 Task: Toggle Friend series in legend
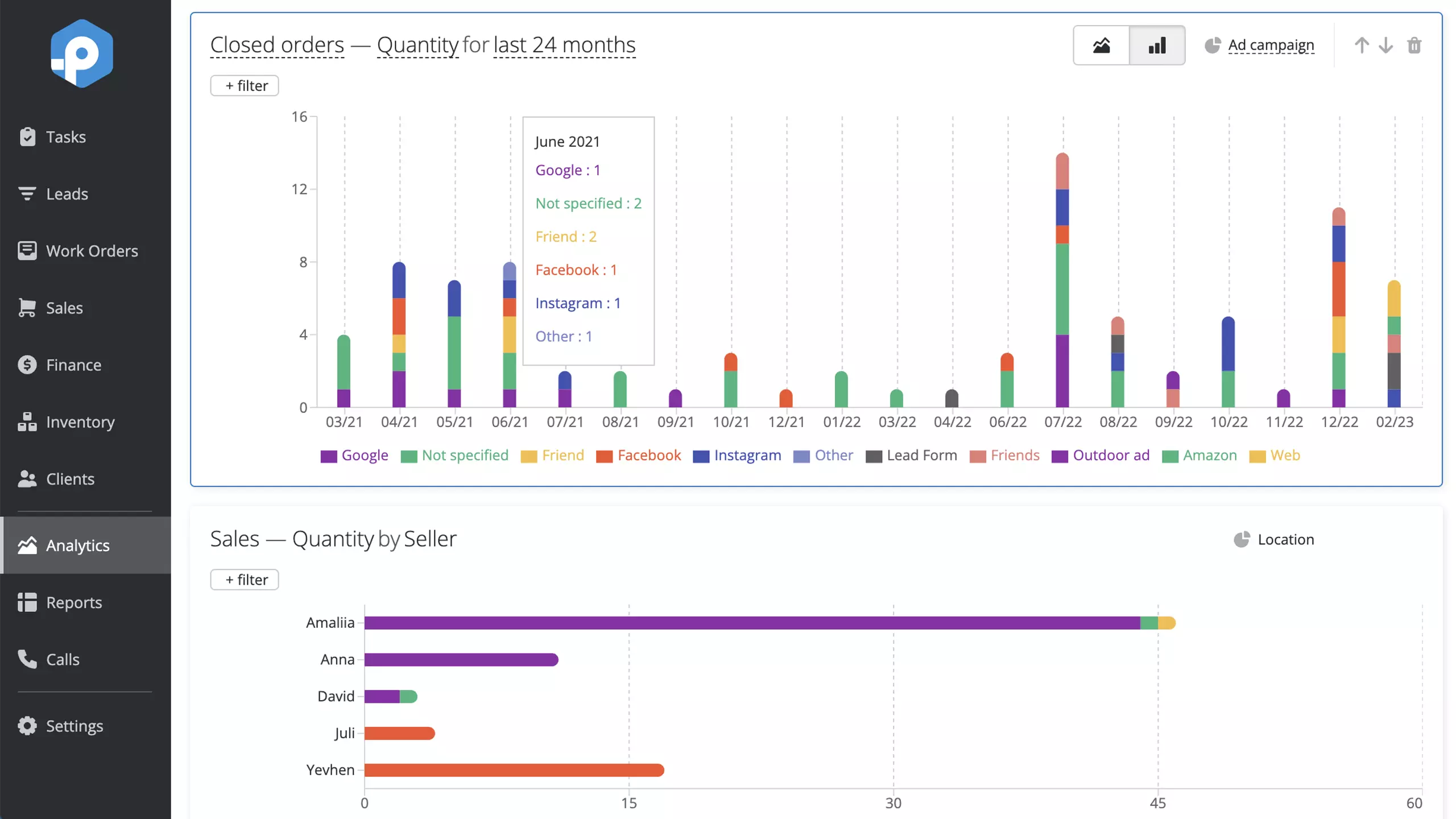point(552,455)
